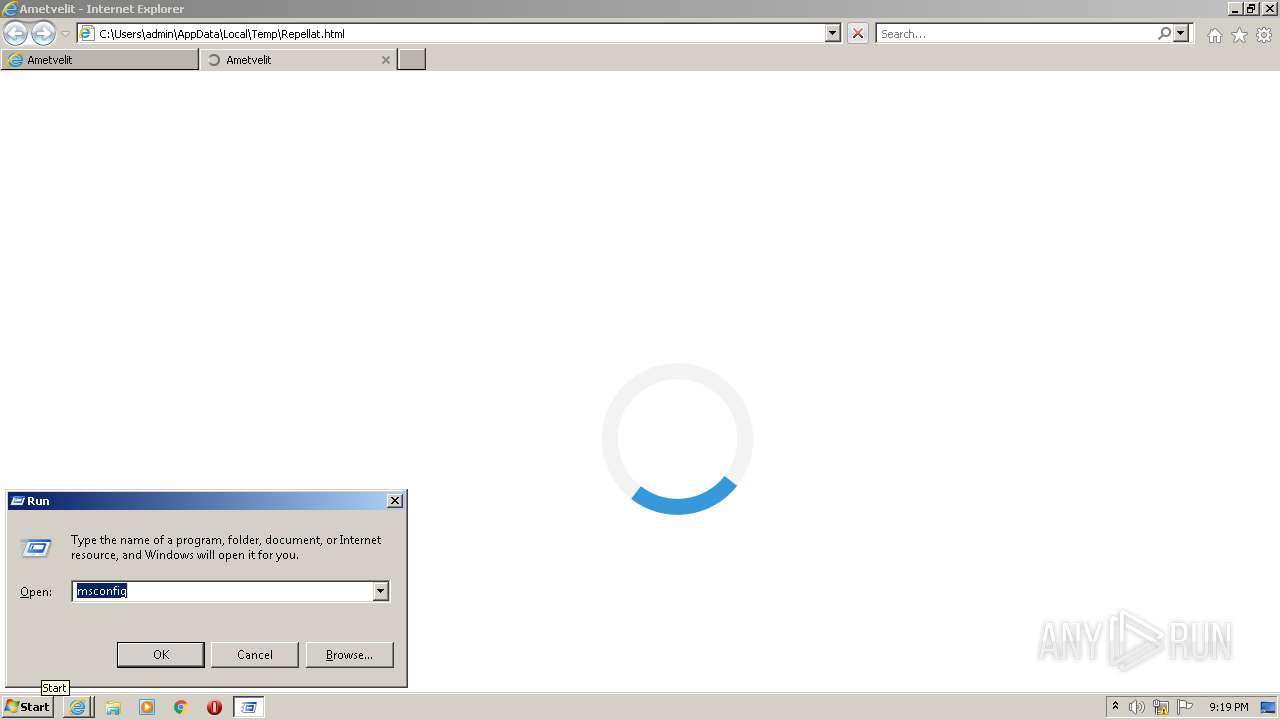The height and width of the screenshot is (720, 1280).
Task: Click the magnifier search icon
Action: click(1164, 33)
